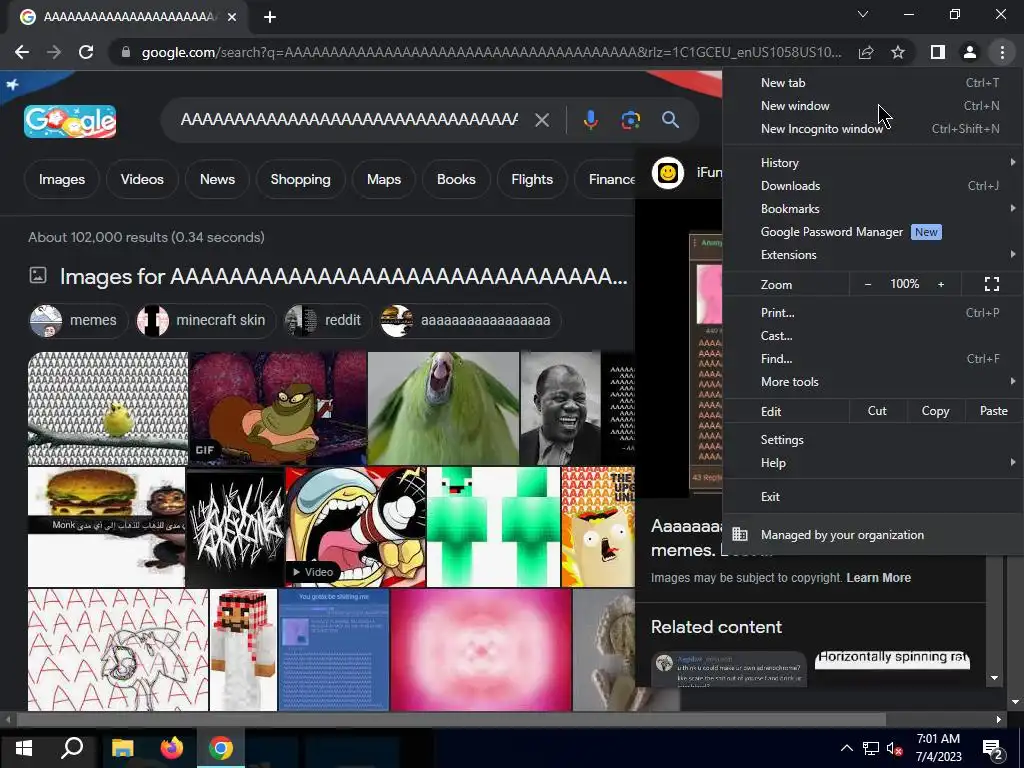Click the horizontal page scrollbar

click(x=451, y=720)
